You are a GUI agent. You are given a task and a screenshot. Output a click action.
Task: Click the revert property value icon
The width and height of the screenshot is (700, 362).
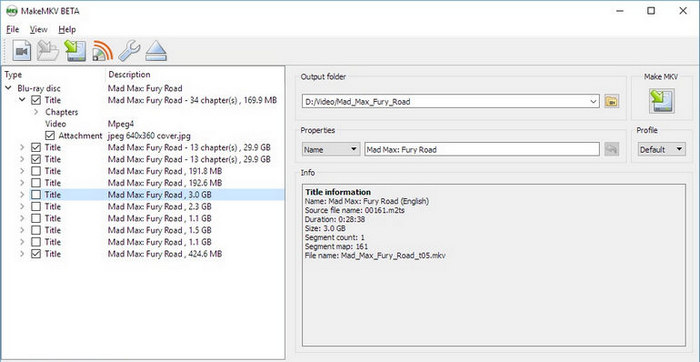click(612, 150)
